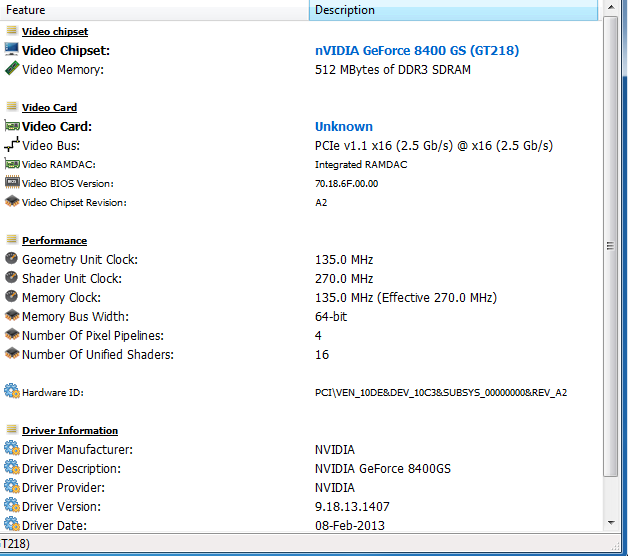Select the 70.18.6F.00.00 BIOS version value
Screen dimensions: 628x556
(x=346, y=183)
